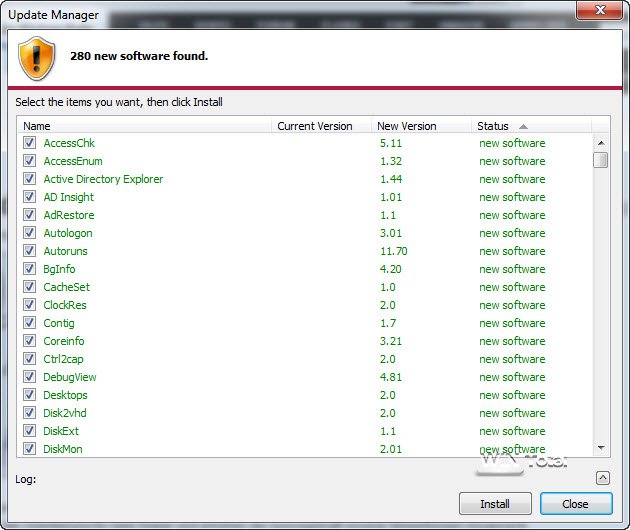Click "new software" status for AdRestore

click(x=512, y=215)
